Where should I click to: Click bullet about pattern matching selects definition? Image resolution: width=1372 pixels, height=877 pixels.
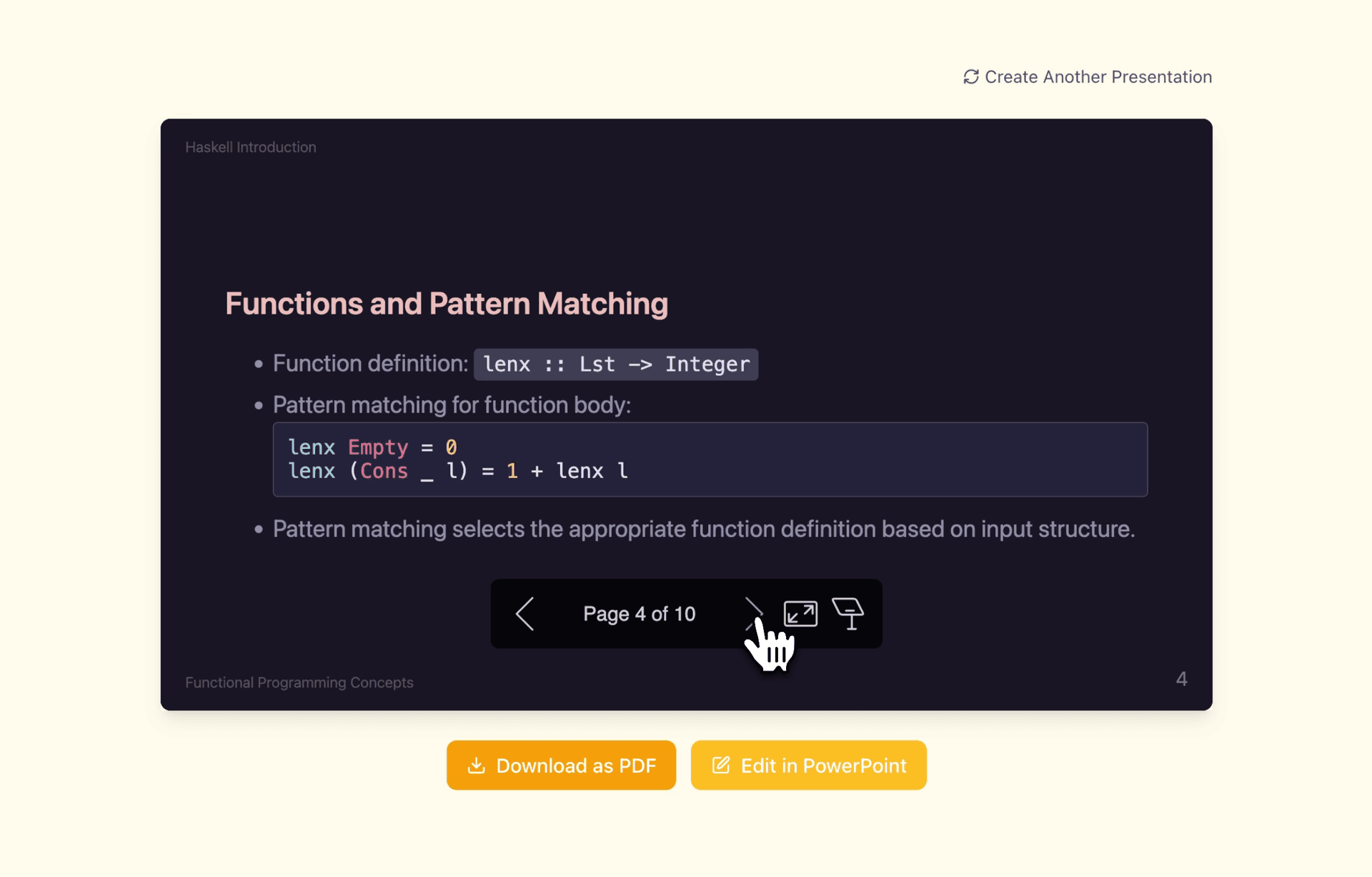[x=703, y=530]
